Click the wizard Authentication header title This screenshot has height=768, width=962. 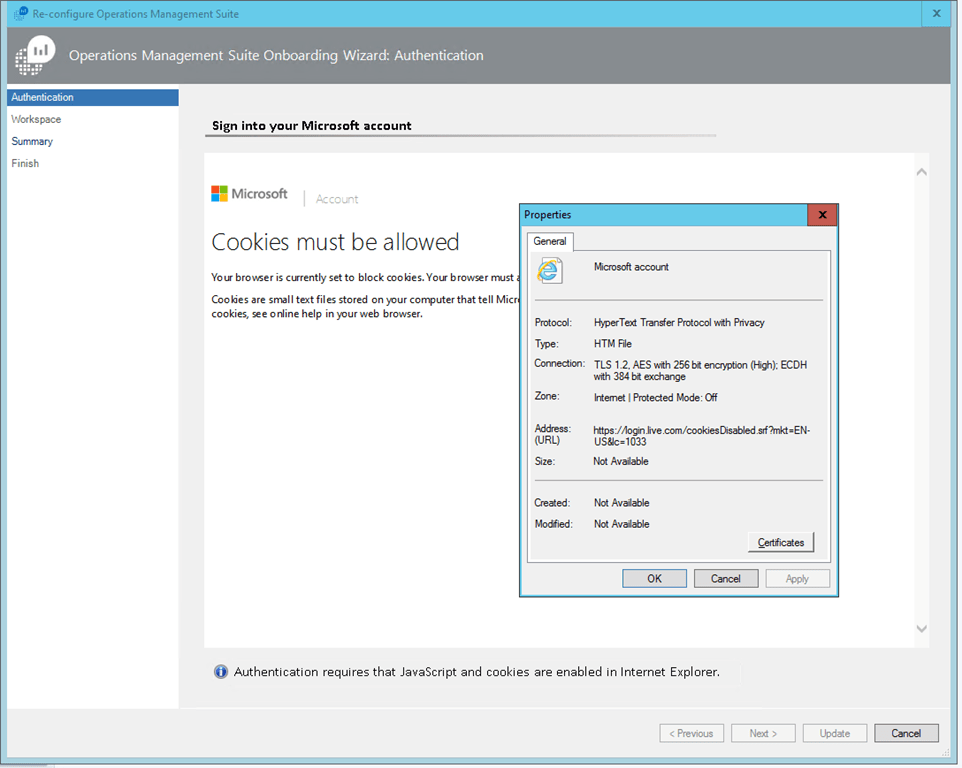pos(276,55)
